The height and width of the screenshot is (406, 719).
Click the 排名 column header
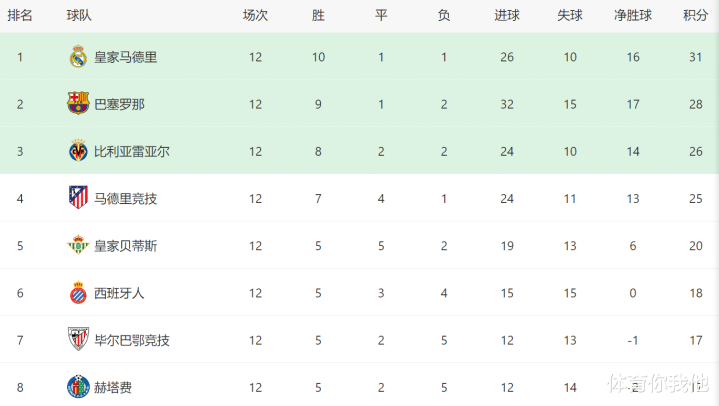[x=20, y=16]
